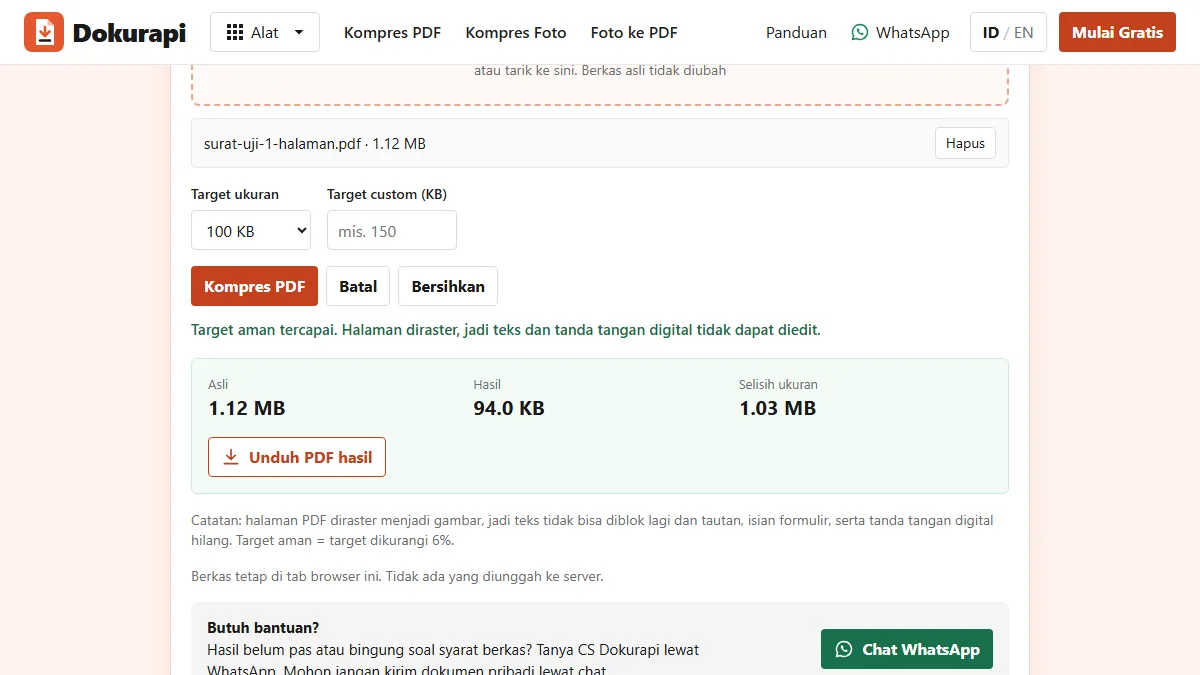The width and height of the screenshot is (1200, 675).
Task: Click the red Kompres PDF button
Action: [254, 286]
